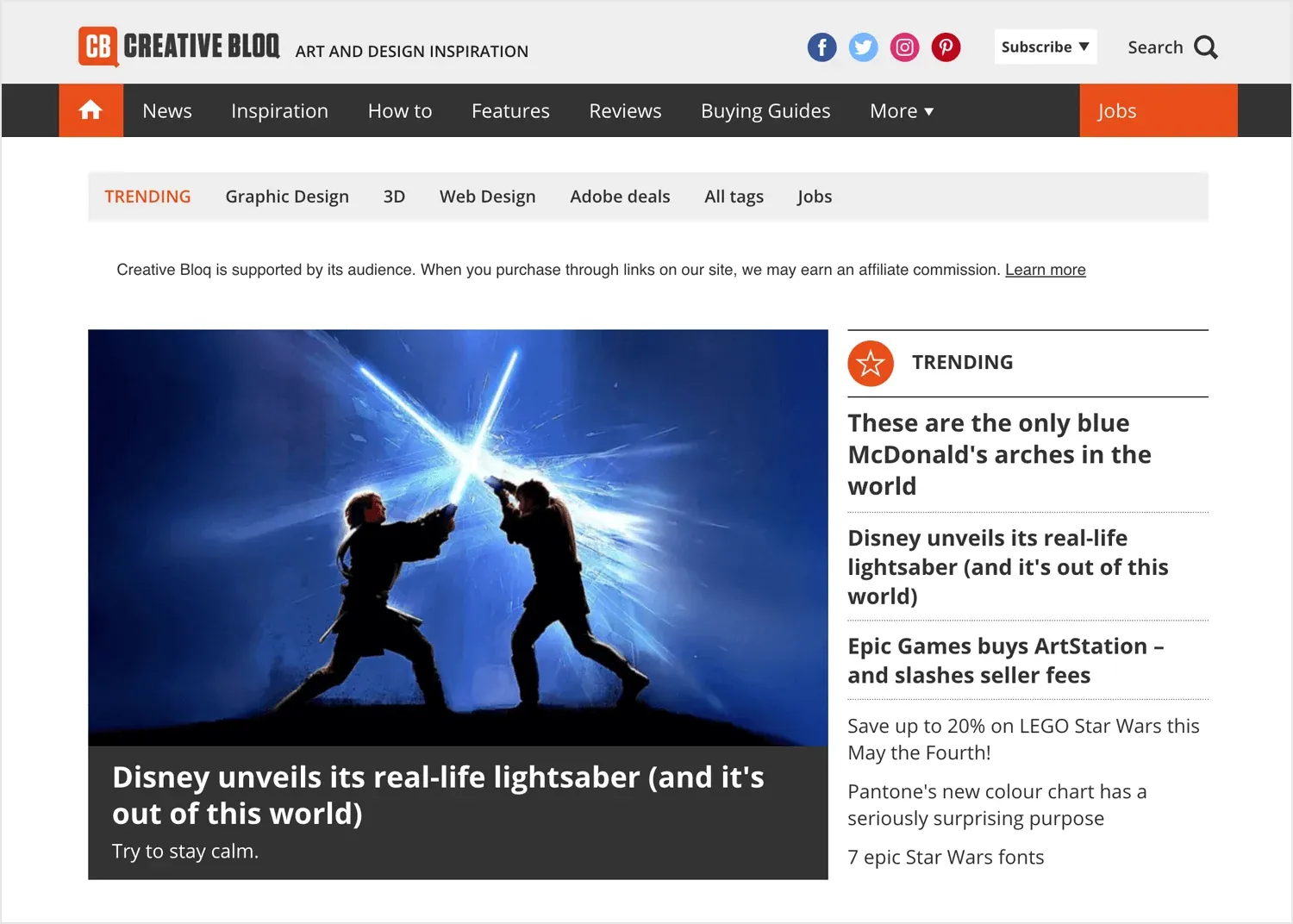Select the 3D trending tag
Viewport: 1293px width, 924px height.
pyautogui.click(x=394, y=197)
